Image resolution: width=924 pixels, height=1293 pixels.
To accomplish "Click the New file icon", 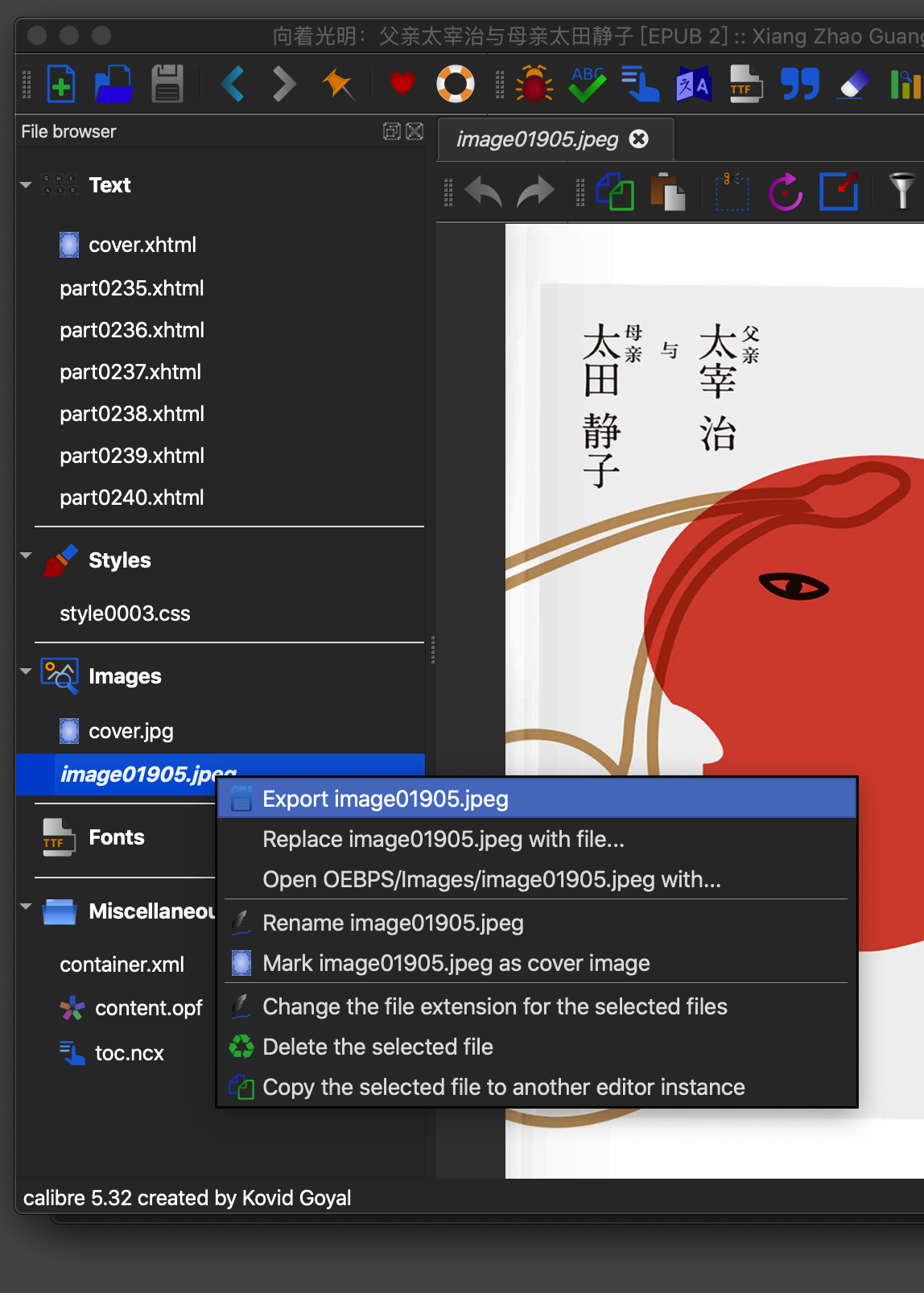I will point(61,84).
